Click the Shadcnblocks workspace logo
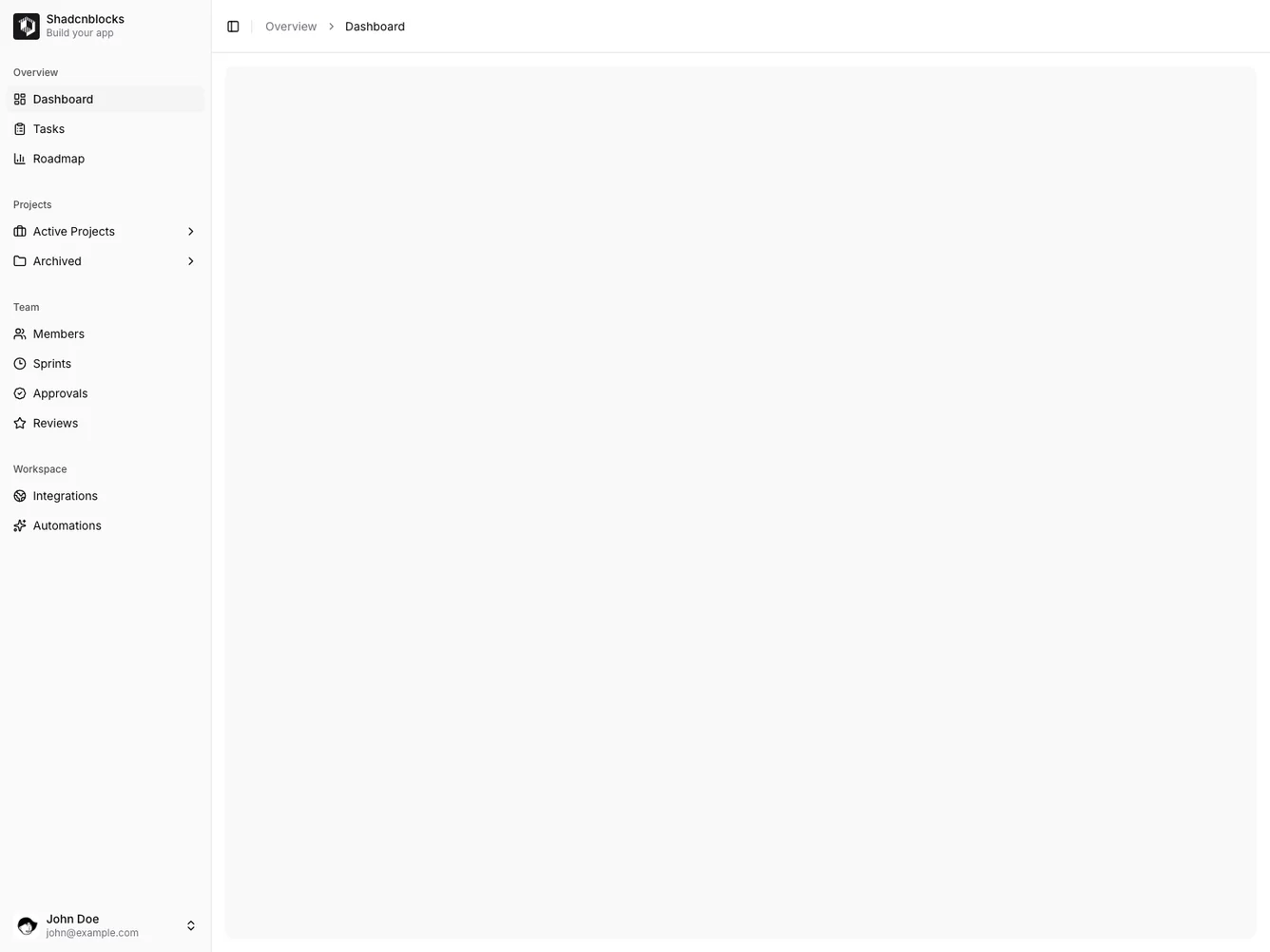The width and height of the screenshot is (1270, 952). [26, 26]
